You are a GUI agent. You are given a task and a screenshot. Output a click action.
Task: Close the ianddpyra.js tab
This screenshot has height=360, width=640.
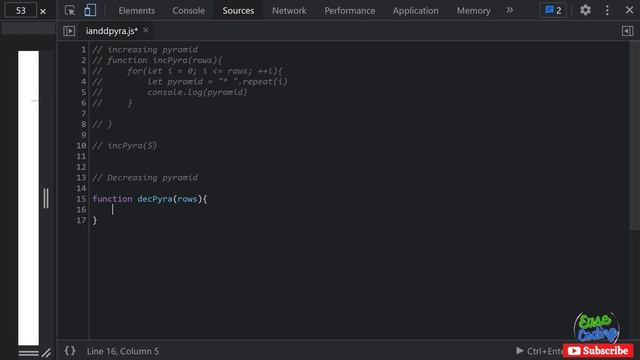[x=146, y=30]
